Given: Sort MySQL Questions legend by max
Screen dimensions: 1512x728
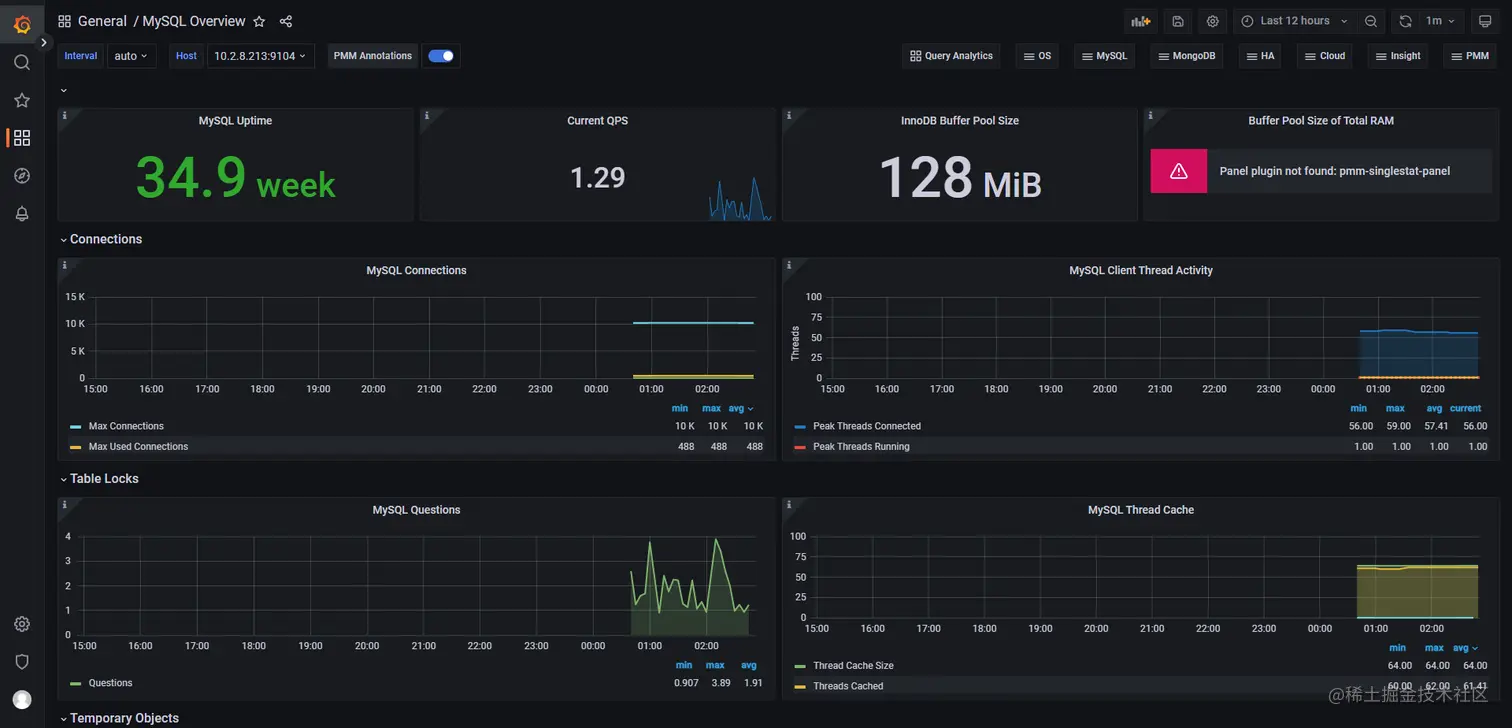Looking at the screenshot, I should point(715,665).
